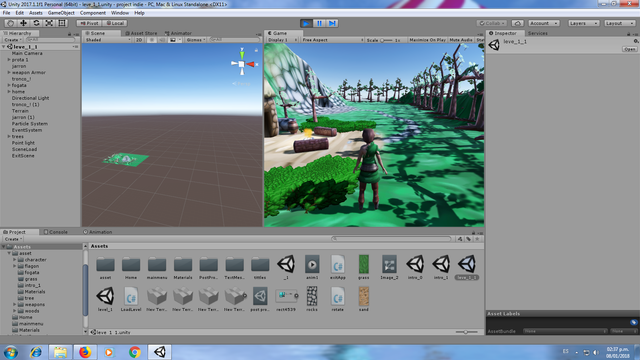Open the Free Aspect dropdown

coord(332,40)
